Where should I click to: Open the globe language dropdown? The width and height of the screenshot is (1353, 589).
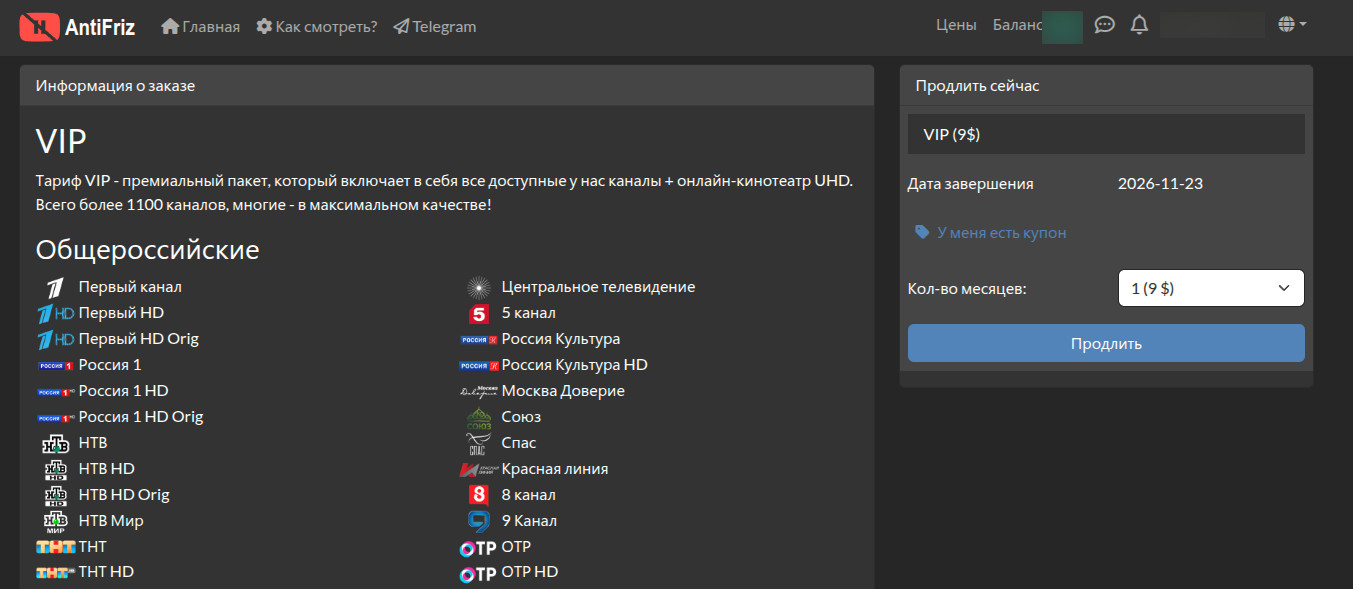tap(1293, 25)
